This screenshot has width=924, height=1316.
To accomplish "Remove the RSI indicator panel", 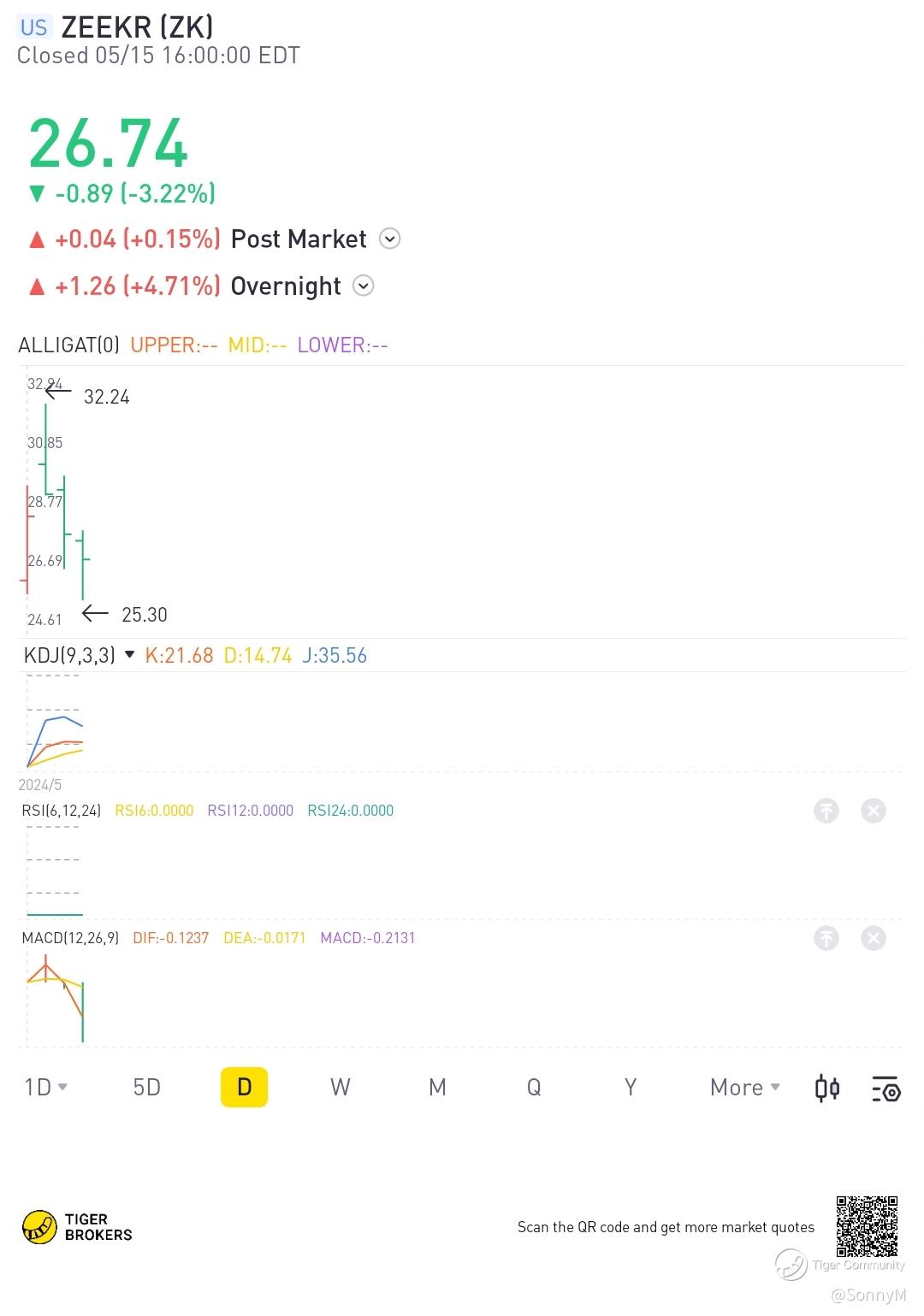I will (873, 811).
